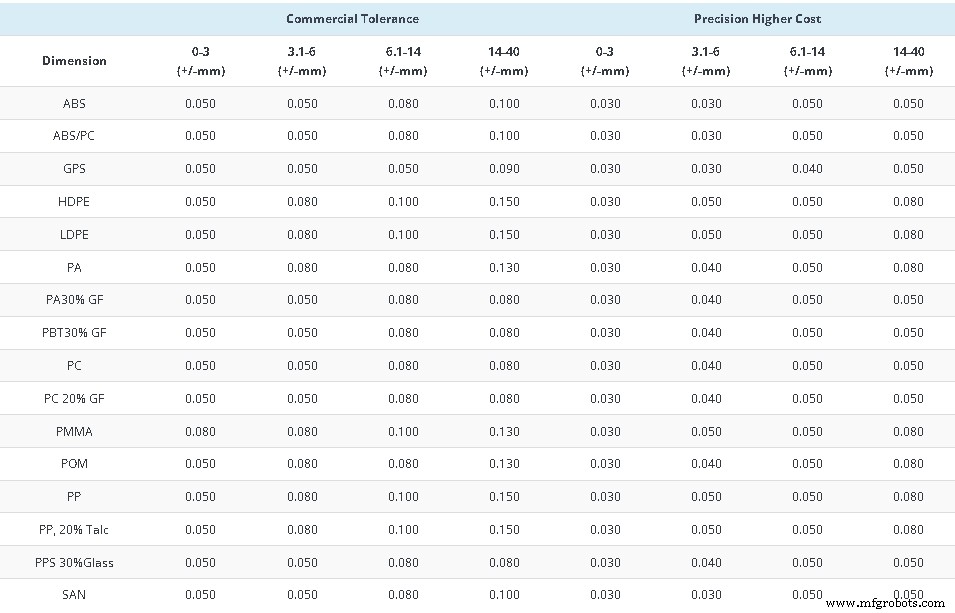Click the 14-40 column header under Commercial Tolerance
The image size is (955, 613).
pos(504,61)
